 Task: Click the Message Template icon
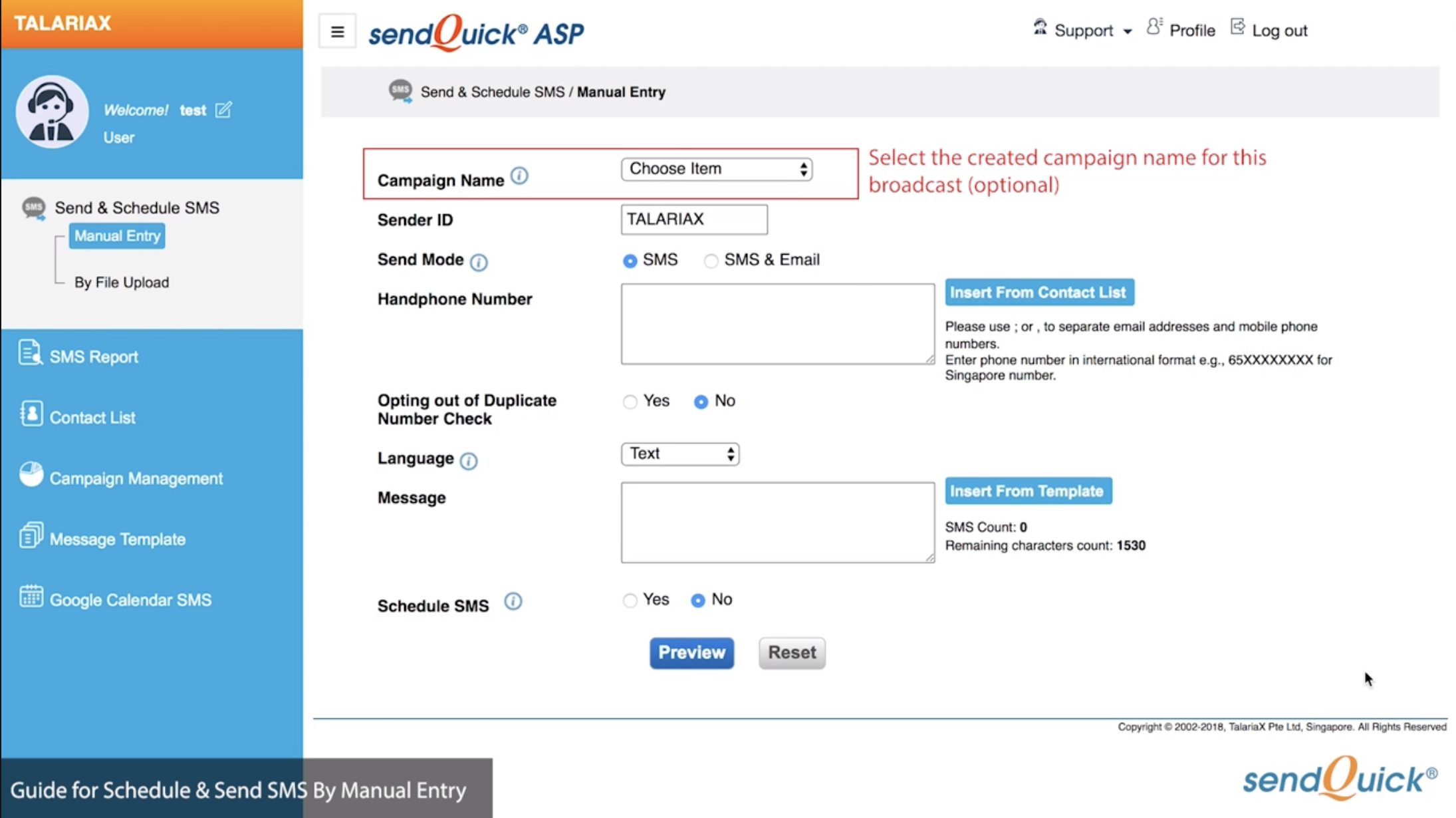(x=31, y=535)
